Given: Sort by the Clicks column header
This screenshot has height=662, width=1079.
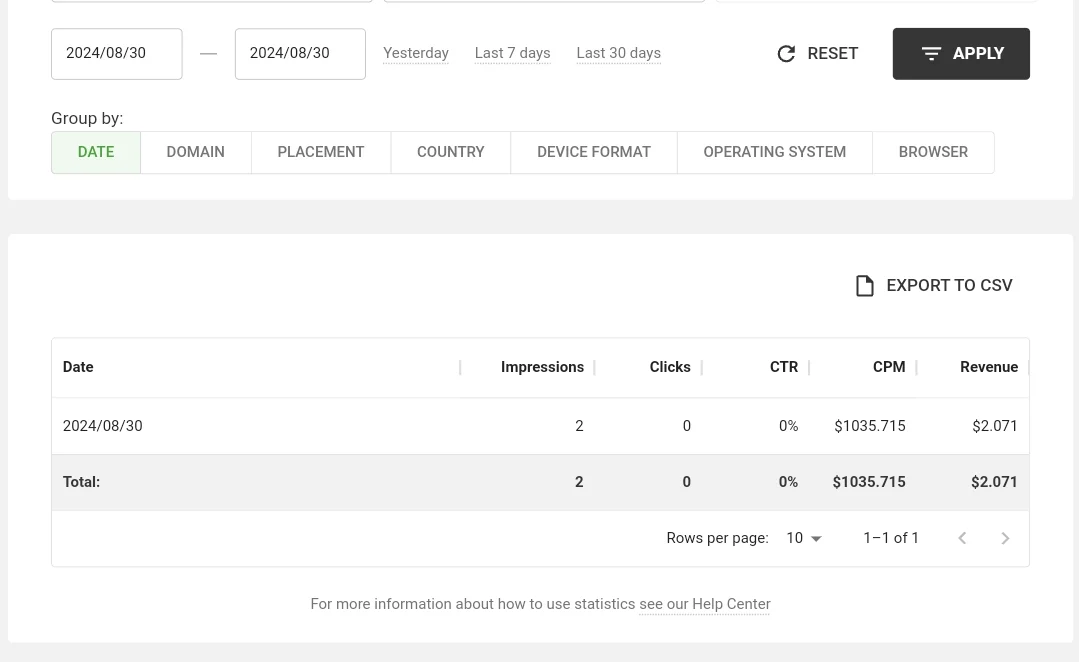Looking at the screenshot, I should pyautogui.click(x=670, y=367).
